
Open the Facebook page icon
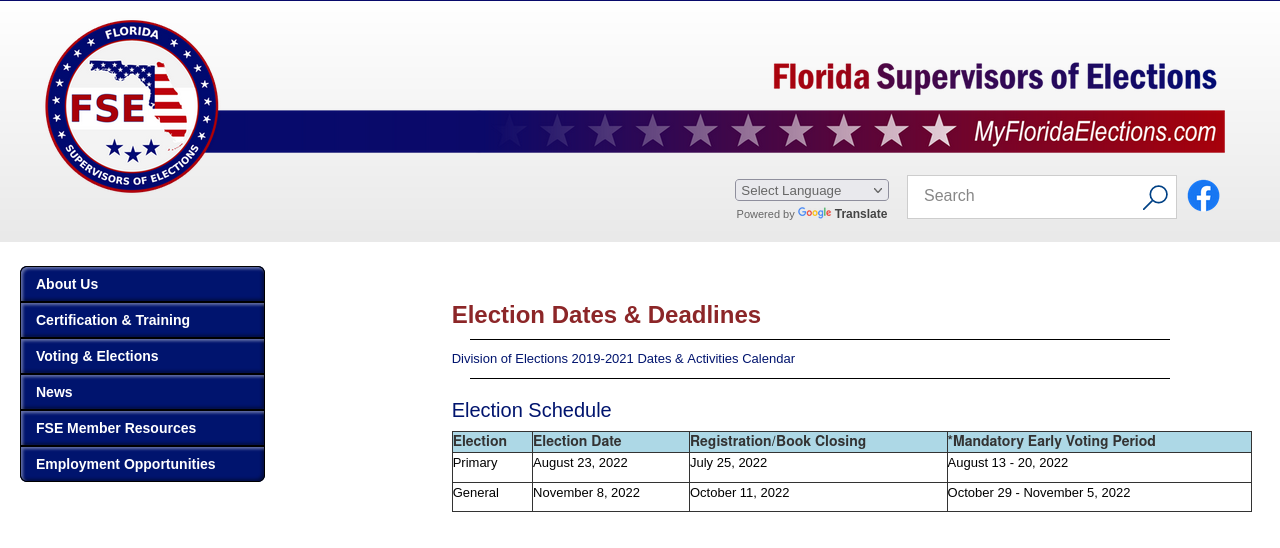point(1203,196)
